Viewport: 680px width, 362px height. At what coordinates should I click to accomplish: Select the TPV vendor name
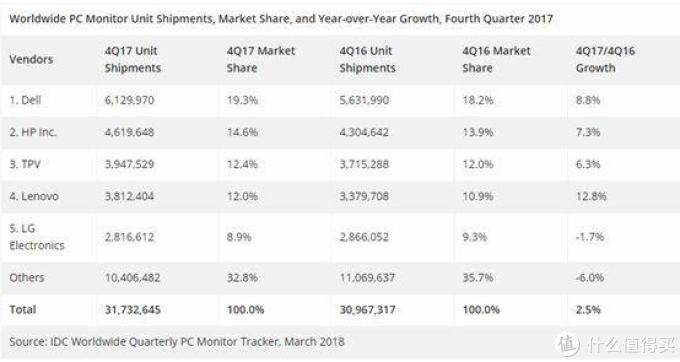[x=25, y=164]
